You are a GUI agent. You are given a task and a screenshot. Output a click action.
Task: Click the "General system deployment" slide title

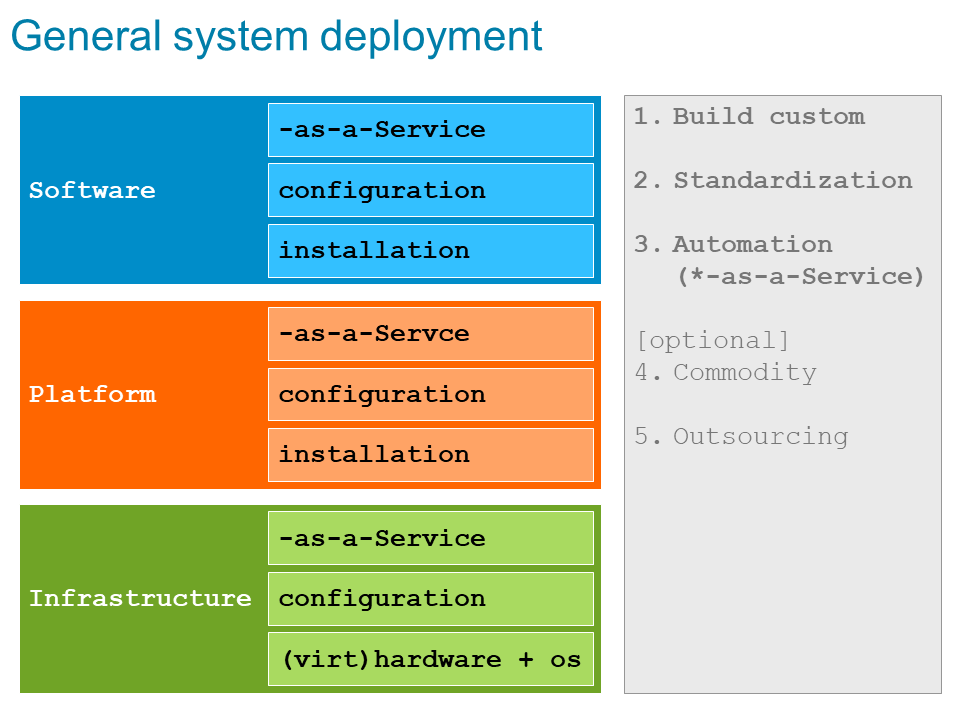click(x=277, y=37)
